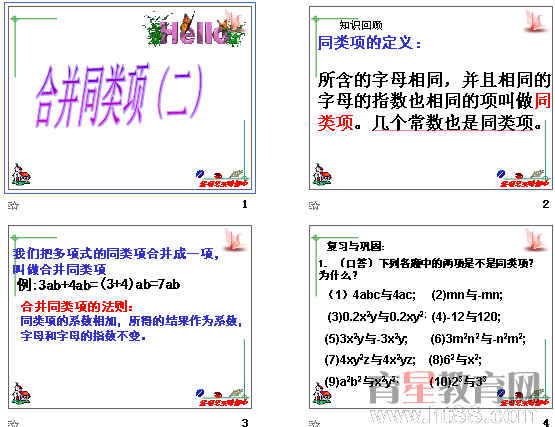Click the animation star icon under slide 2

314,205
